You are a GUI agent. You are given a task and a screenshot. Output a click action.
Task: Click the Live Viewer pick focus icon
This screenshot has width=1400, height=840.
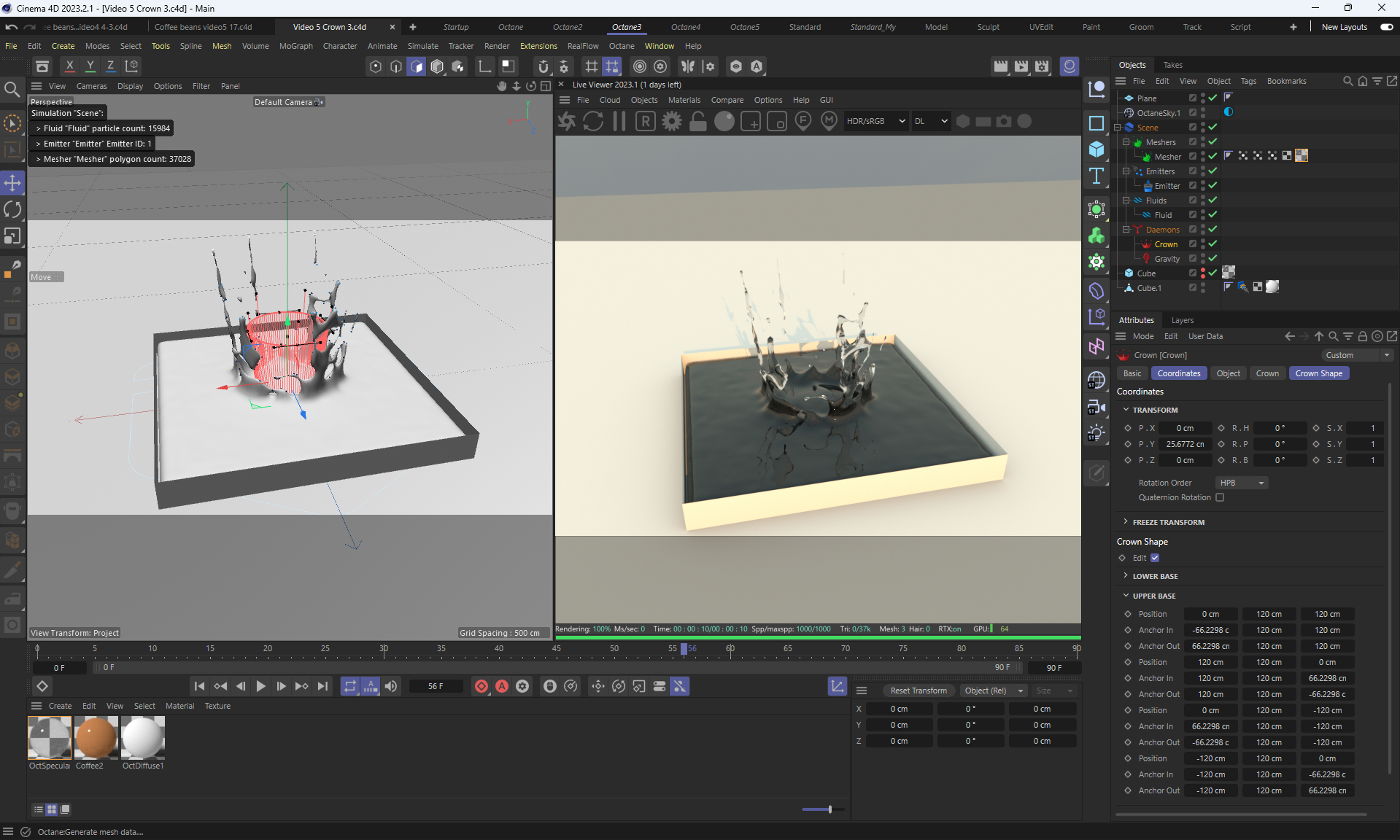pyautogui.click(x=803, y=122)
